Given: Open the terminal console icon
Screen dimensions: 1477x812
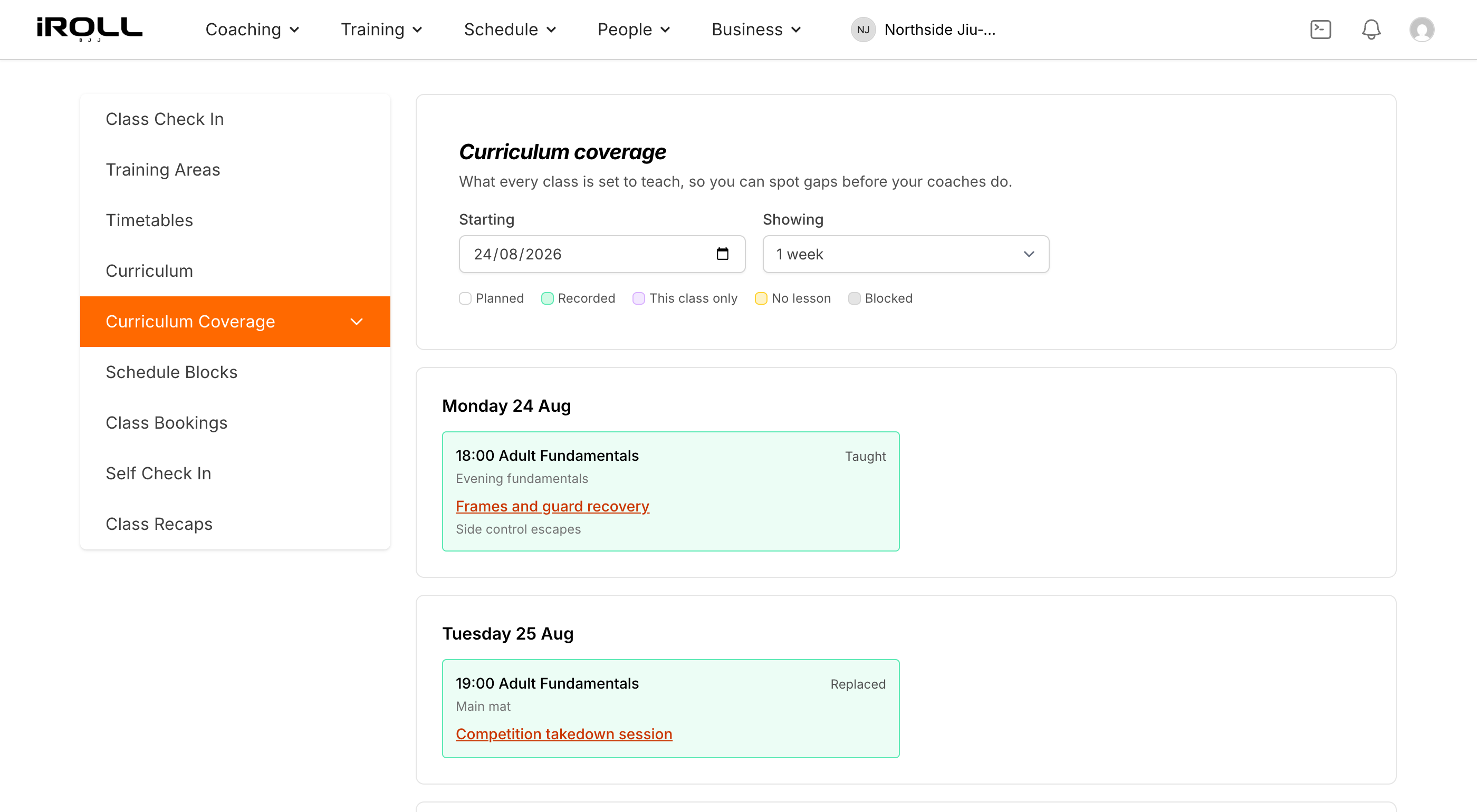Looking at the screenshot, I should (1320, 29).
